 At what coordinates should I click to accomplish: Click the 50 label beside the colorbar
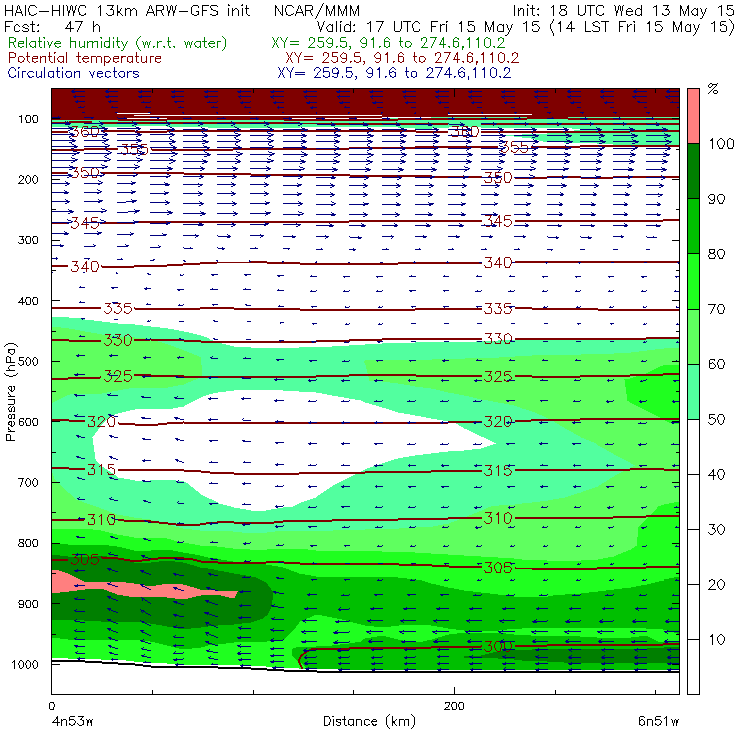tap(716, 419)
